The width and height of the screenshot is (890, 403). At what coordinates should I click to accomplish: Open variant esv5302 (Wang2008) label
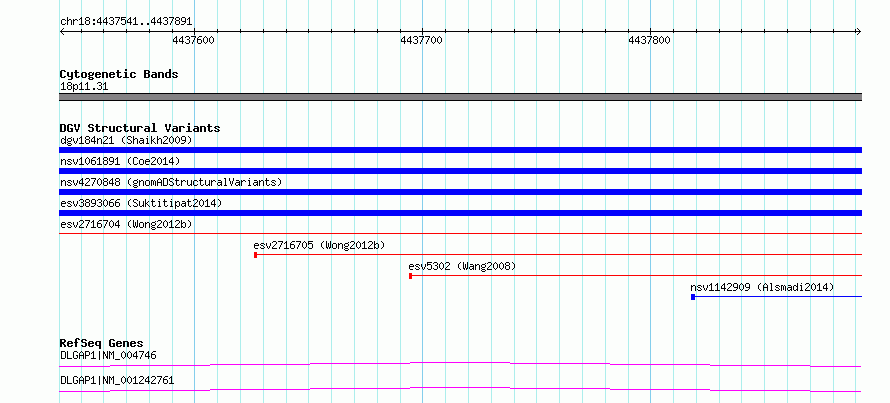462,266
